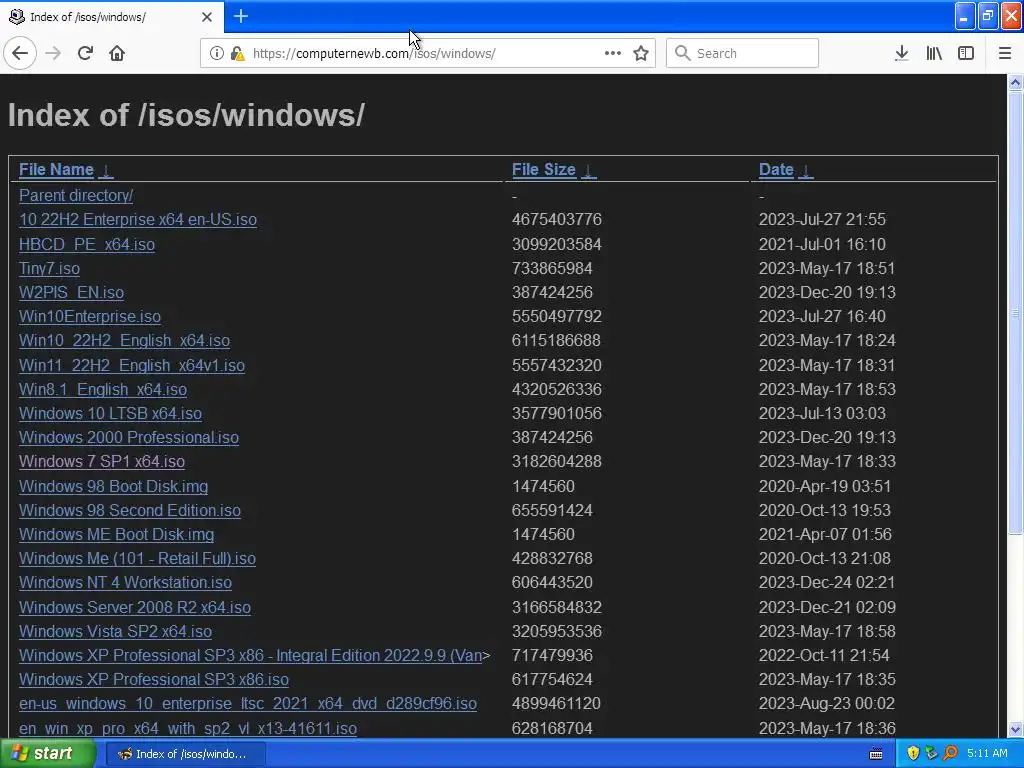Toggle the sidebar view icon

965,53
